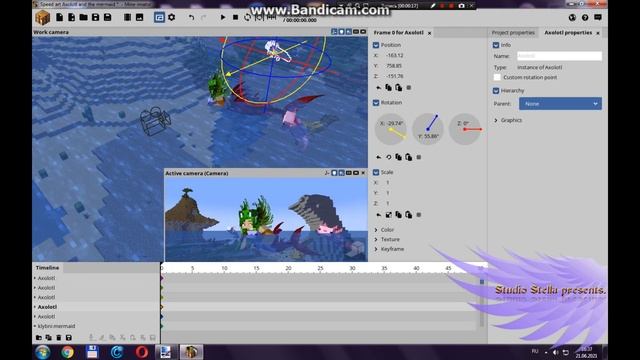Screen dimensions: 640x360
Task: Expand the klybni mermaid timeline row
Action: point(35,326)
